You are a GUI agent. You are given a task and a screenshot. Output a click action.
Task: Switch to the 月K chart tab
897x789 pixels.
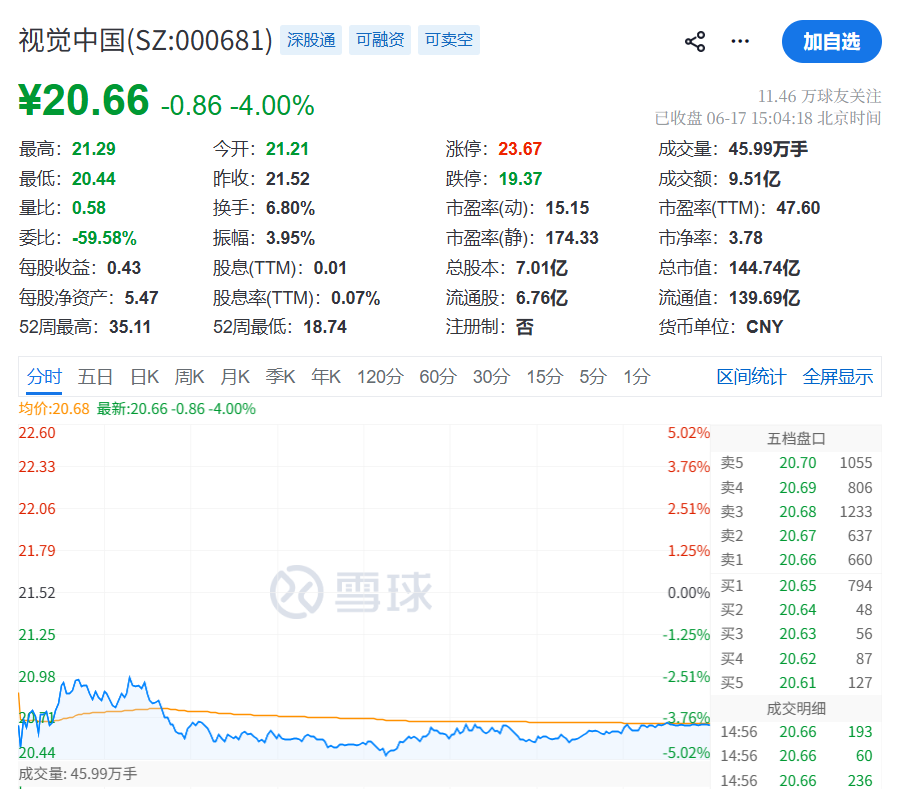[235, 377]
